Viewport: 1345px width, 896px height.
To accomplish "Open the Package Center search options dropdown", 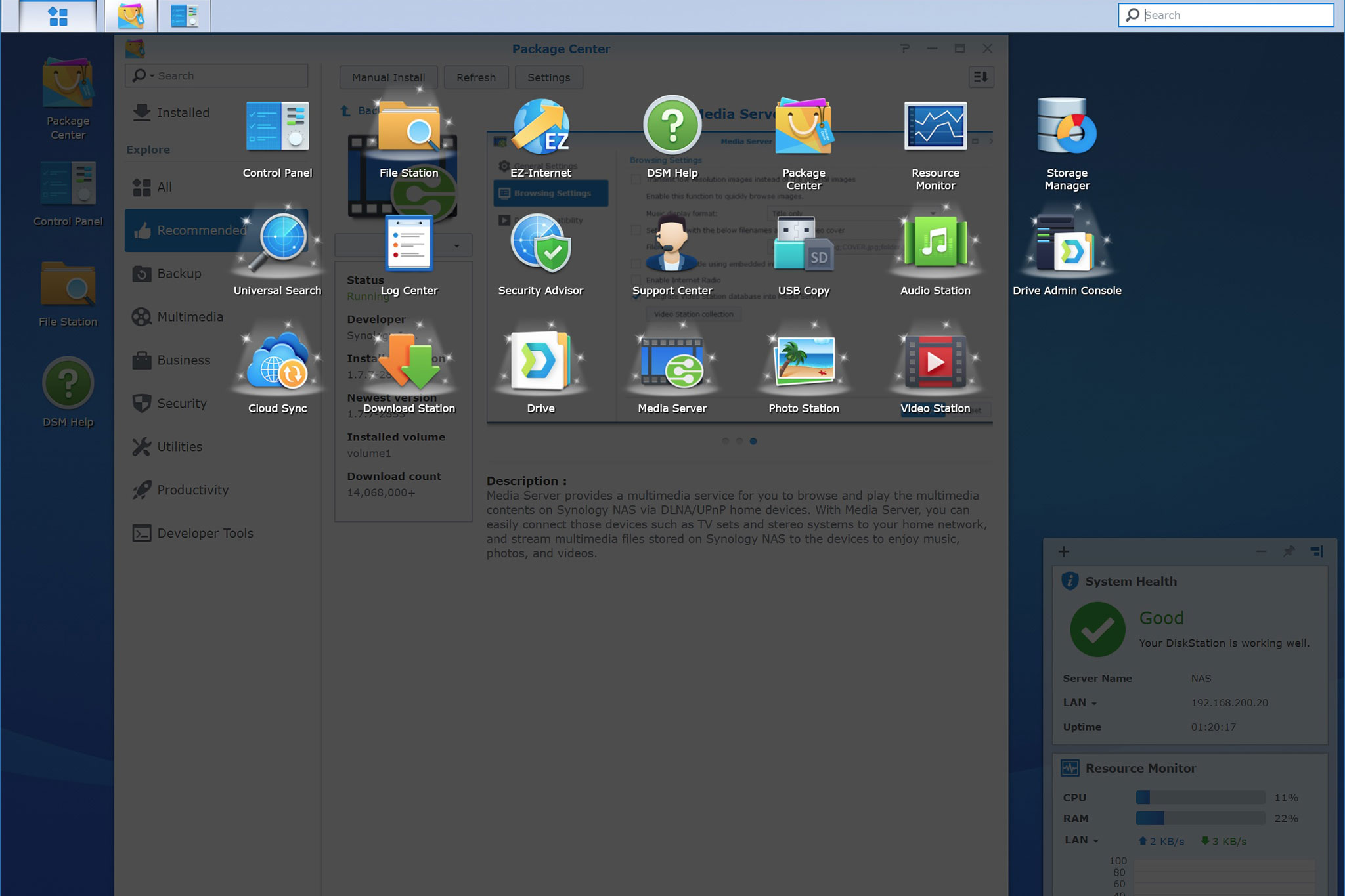I will click(152, 76).
